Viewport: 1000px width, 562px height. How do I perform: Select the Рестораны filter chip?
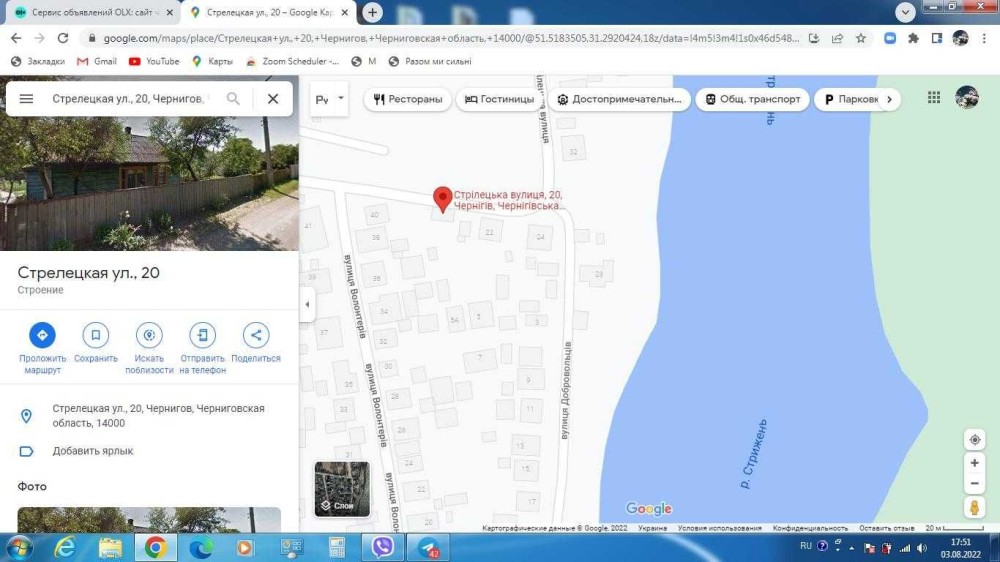tap(407, 100)
